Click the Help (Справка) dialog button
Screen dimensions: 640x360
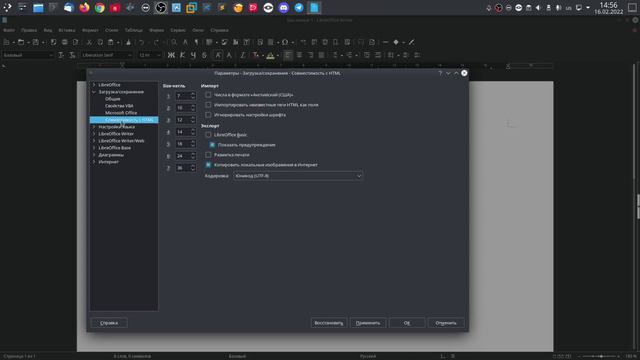point(109,323)
